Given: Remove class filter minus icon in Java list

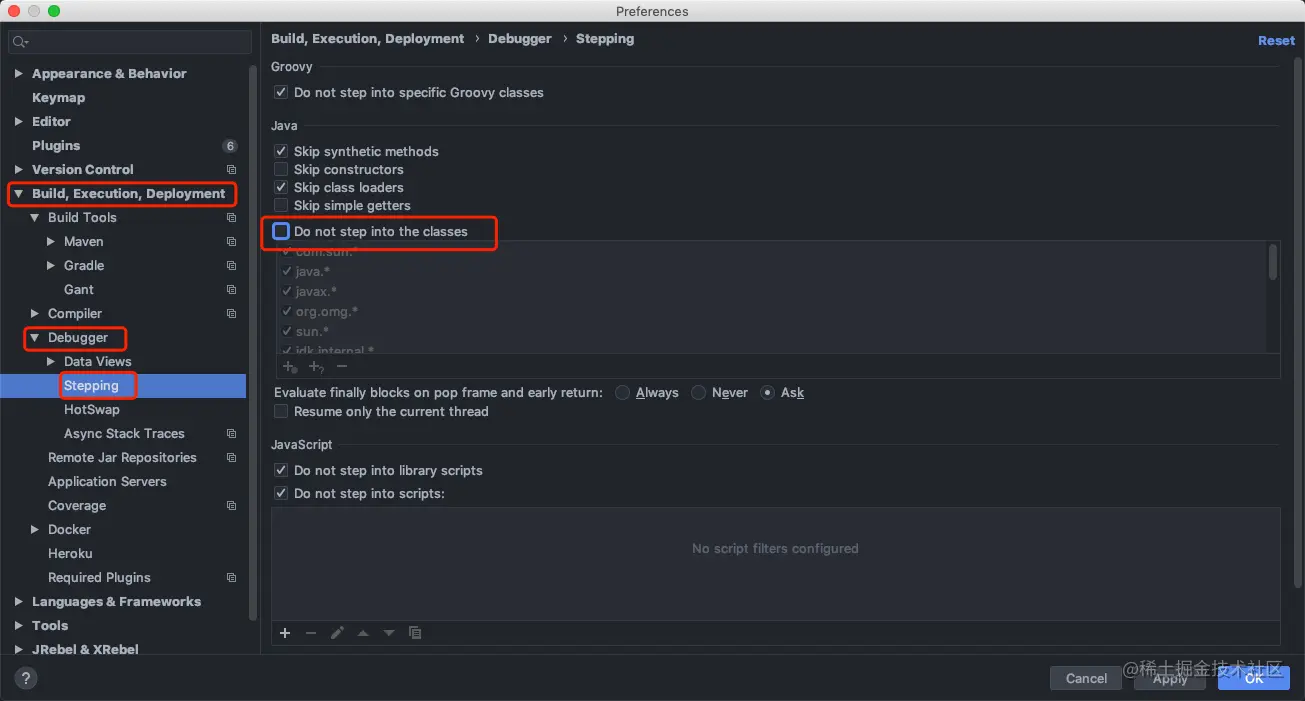Looking at the screenshot, I should pyautogui.click(x=342, y=367).
